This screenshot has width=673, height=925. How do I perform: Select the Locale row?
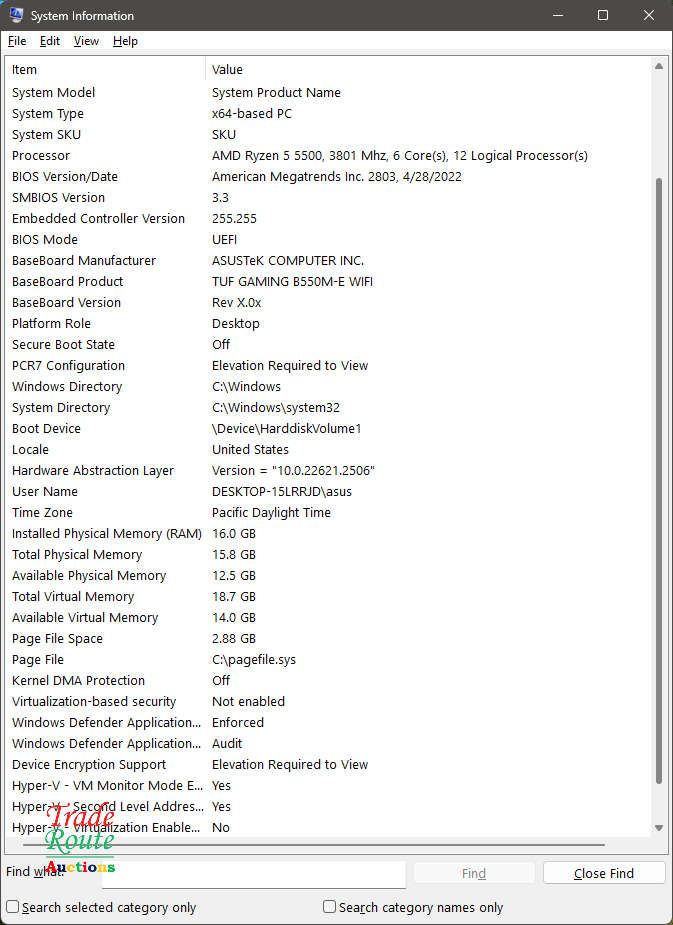tap(328, 450)
